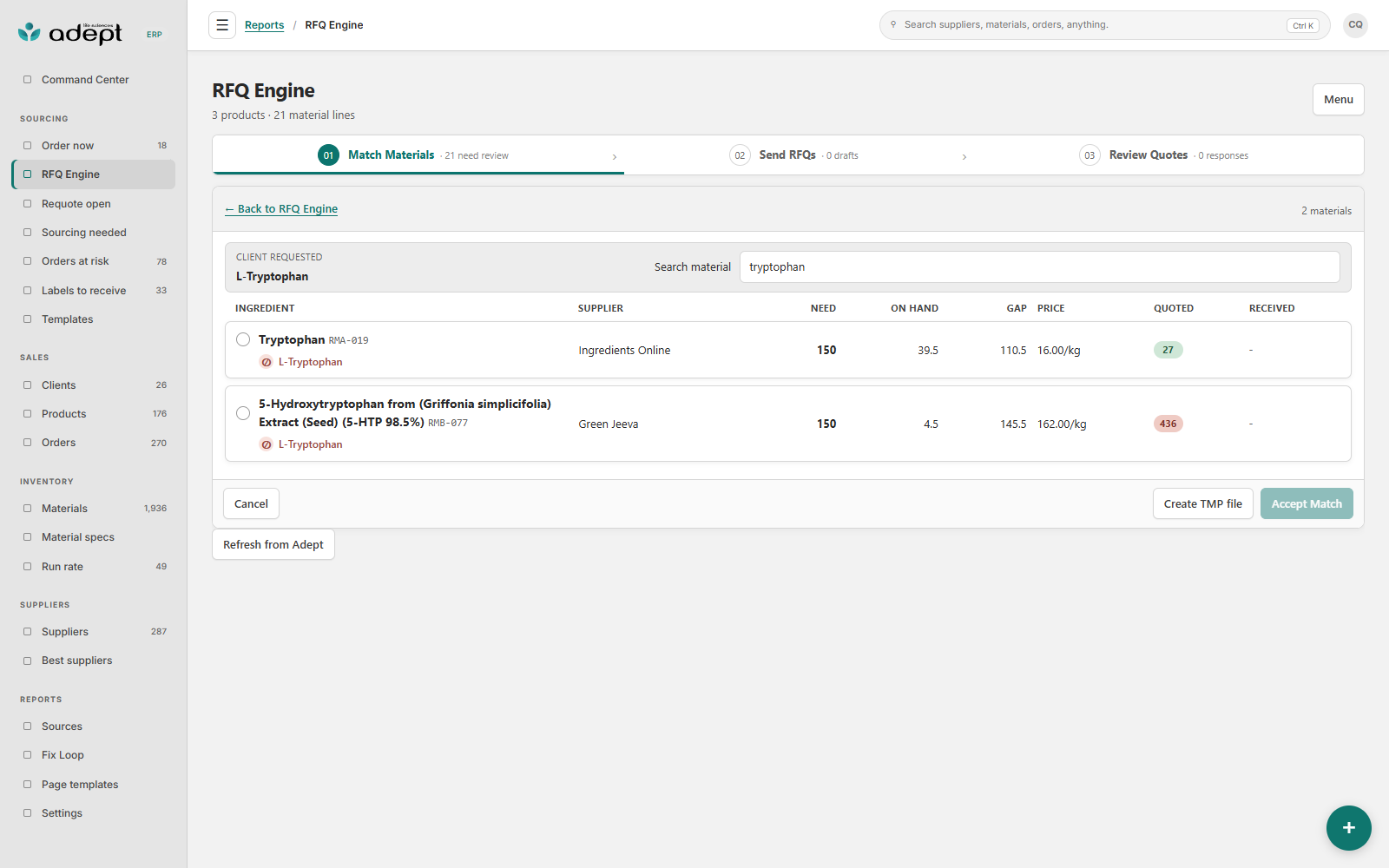Click the Command Center sidebar icon
The image size is (1389, 868).
pos(27,80)
